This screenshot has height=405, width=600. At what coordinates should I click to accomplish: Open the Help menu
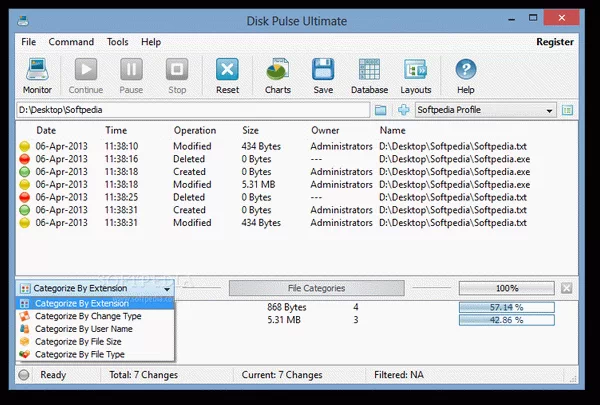coord(151,42)
